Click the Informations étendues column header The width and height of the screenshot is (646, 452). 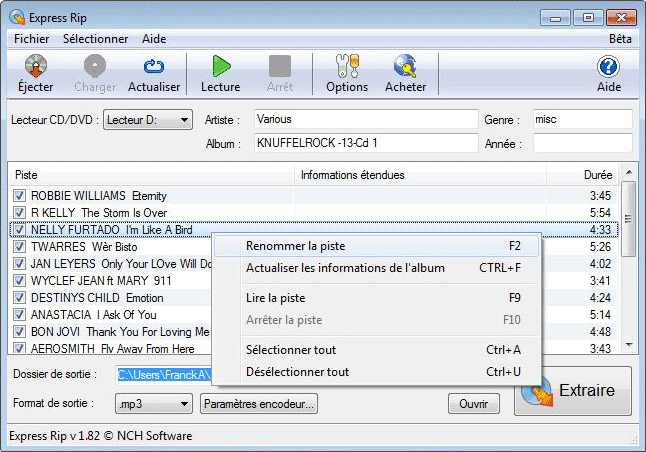click(x=421, y=175)
